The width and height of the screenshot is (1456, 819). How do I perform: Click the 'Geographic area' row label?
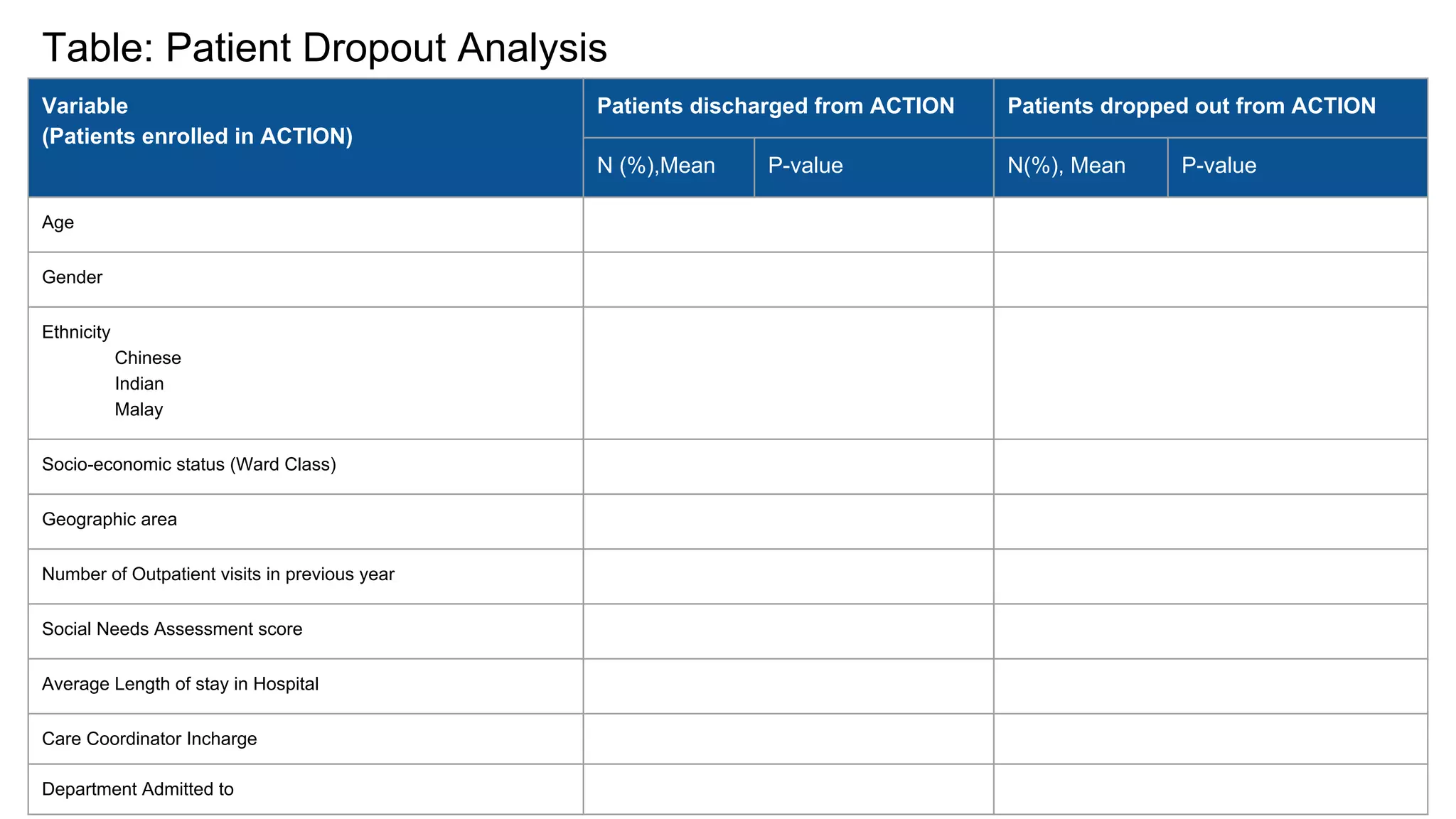(109, 520)
